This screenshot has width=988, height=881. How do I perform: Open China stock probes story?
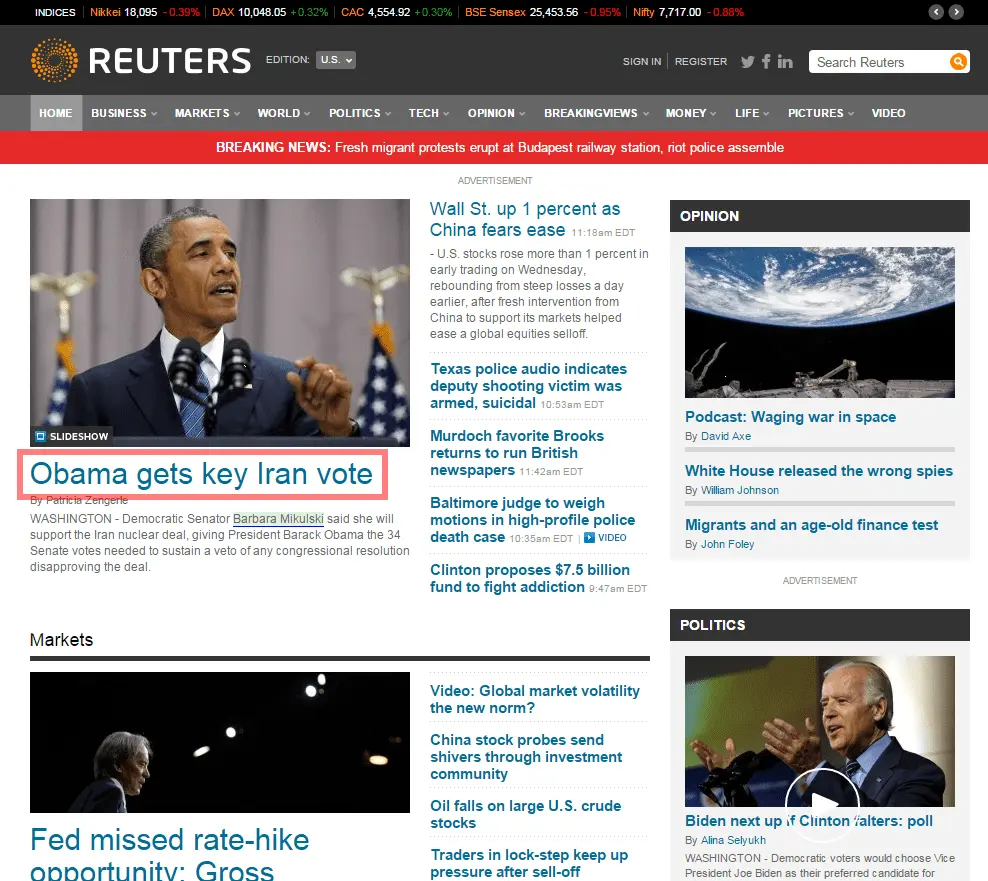[526, 757]
